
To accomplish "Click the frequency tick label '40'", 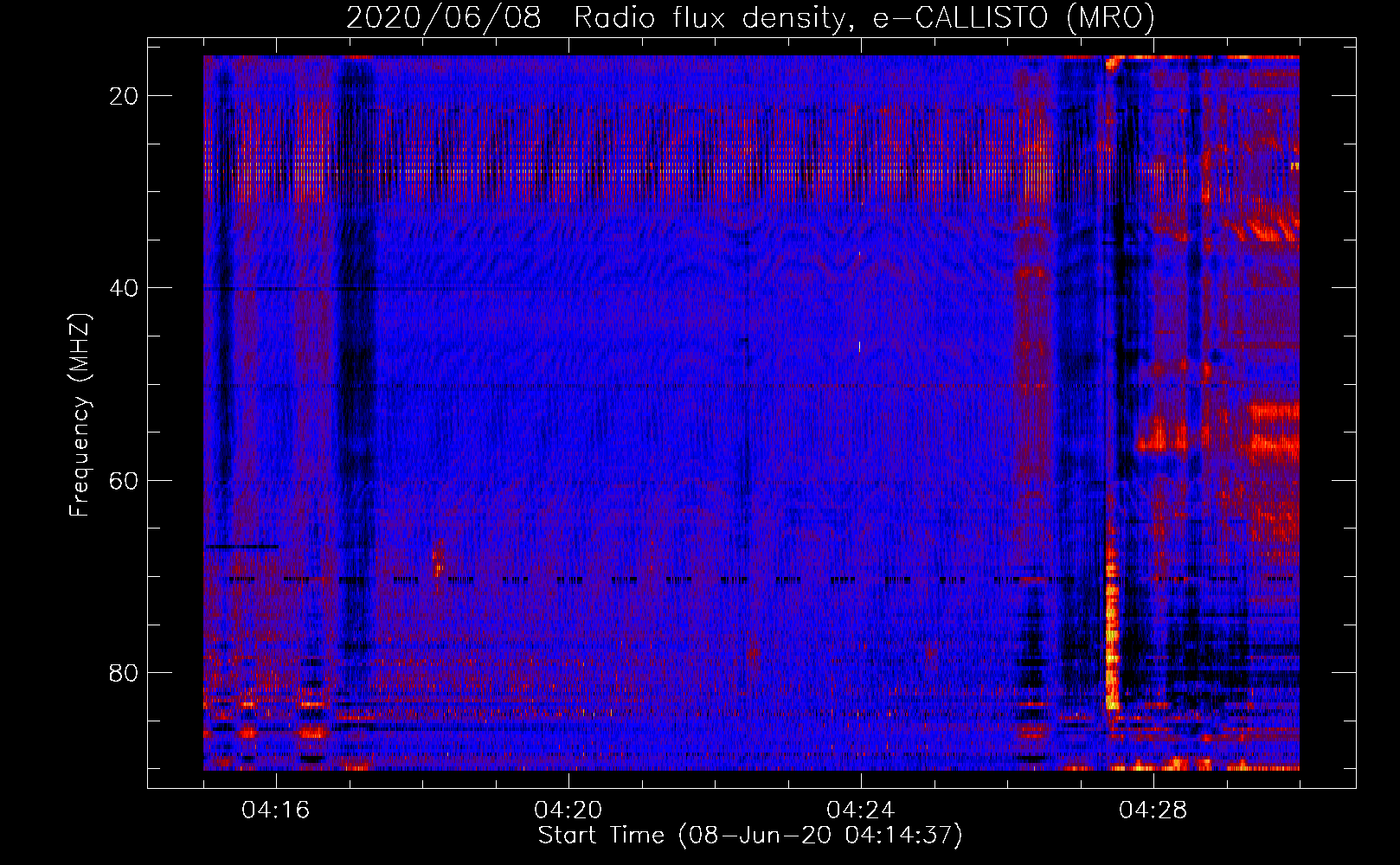I will [x=125, y=288].
